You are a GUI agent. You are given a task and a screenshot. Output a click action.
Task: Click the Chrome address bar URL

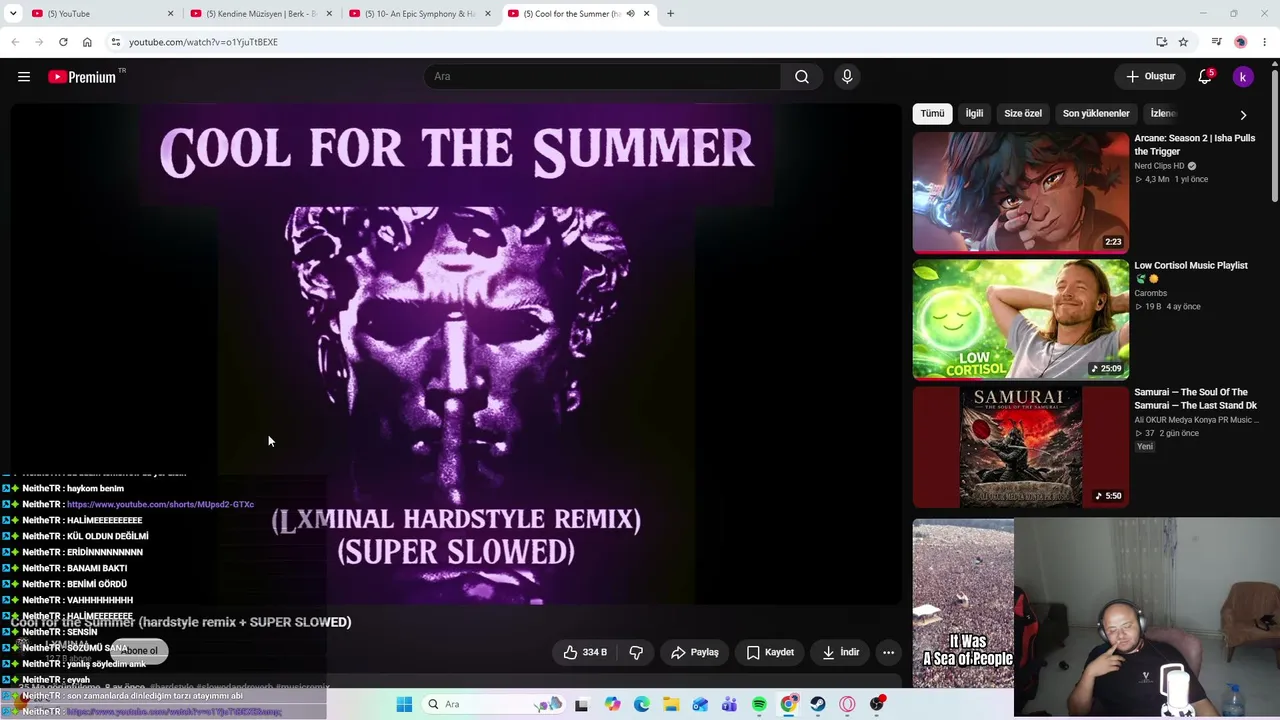pyautogui.click(x=203, y=42)
